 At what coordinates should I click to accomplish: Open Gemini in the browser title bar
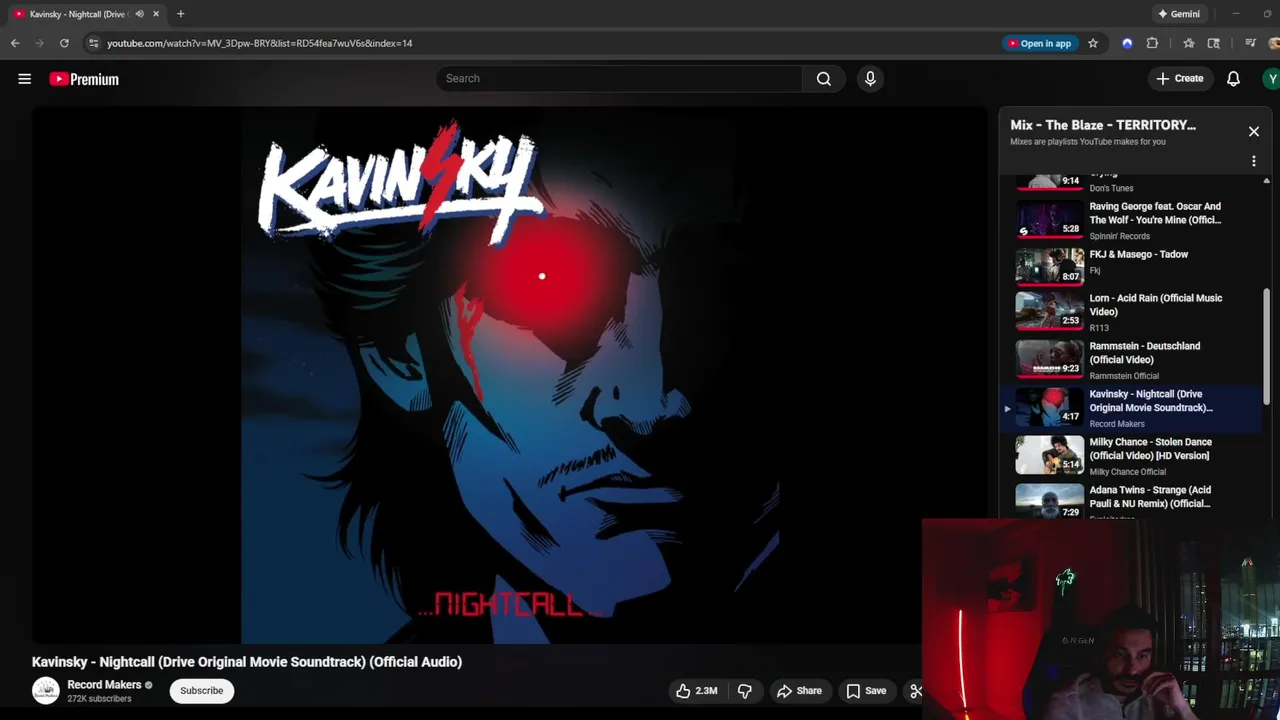(x=1179, y=14)
